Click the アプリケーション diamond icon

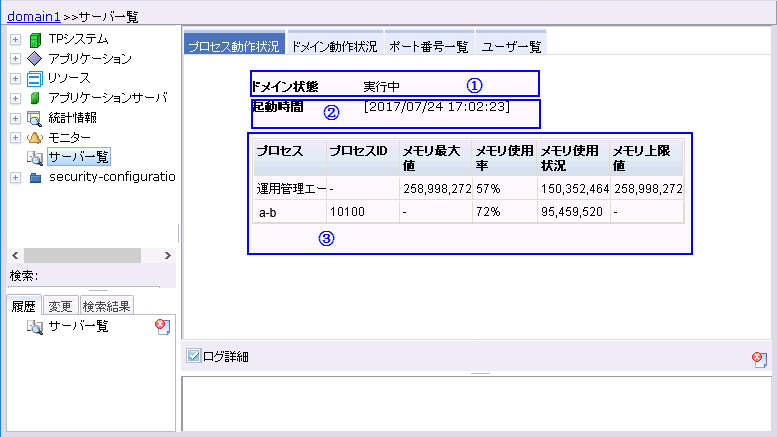pyautogui.click(x=35, y=59)
